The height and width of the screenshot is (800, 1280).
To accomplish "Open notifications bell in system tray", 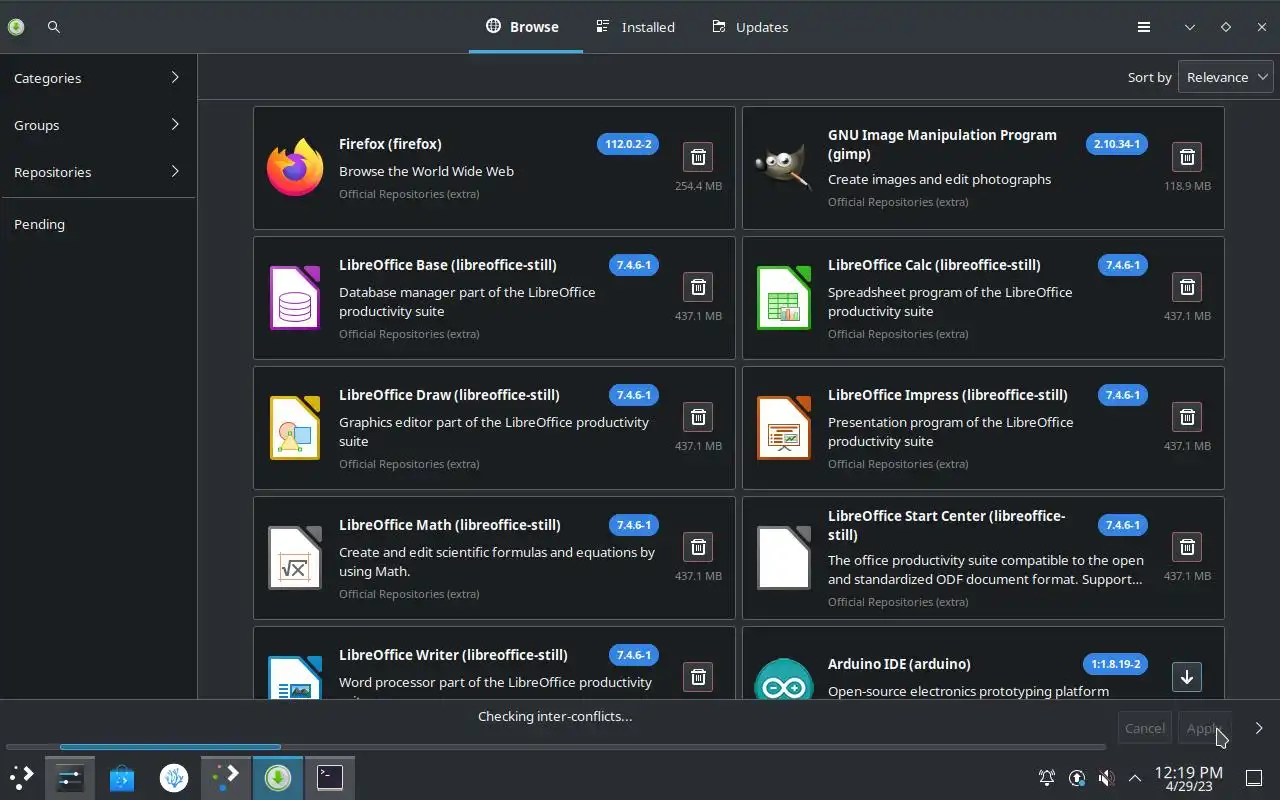I will click(1047, 777).
